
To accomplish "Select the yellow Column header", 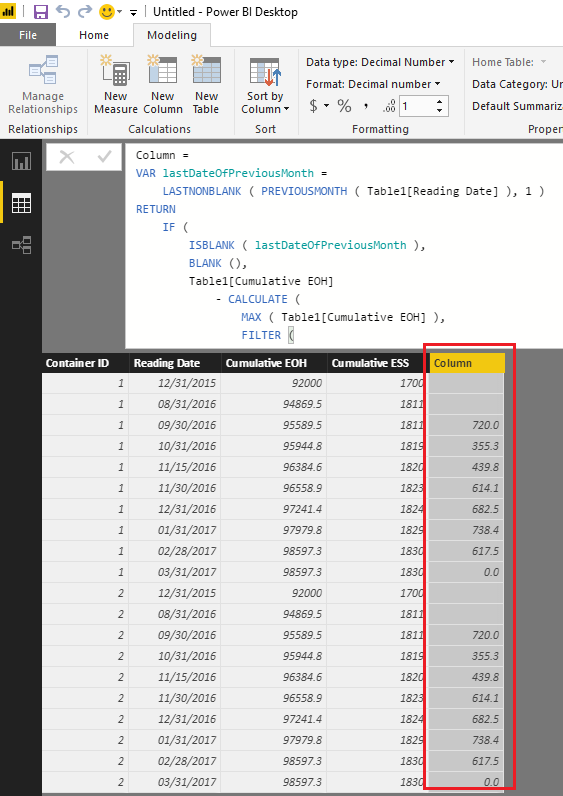I will click(x=467, y=363).
